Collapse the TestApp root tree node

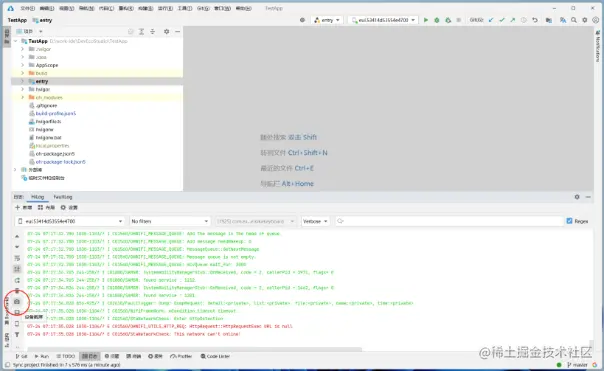[x=15, y=41]
